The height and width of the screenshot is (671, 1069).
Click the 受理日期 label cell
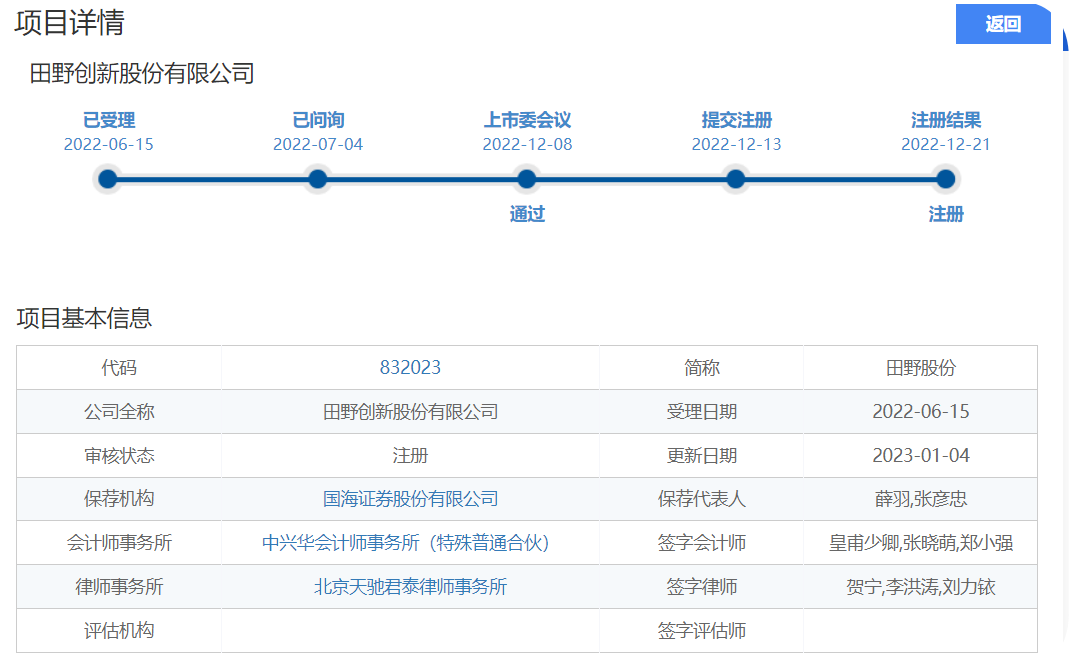tap(702, 412)
